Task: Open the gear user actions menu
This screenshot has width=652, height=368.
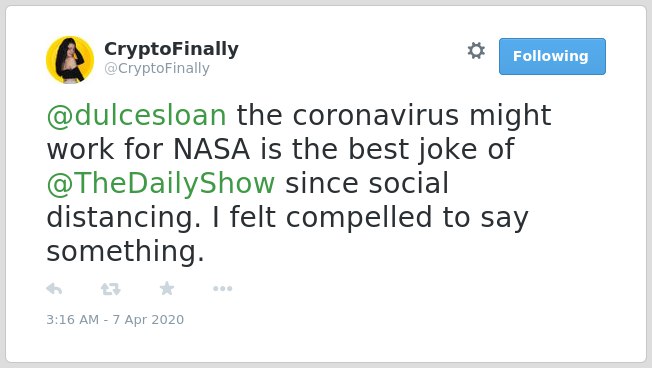Action: click(x=476, y=51)
